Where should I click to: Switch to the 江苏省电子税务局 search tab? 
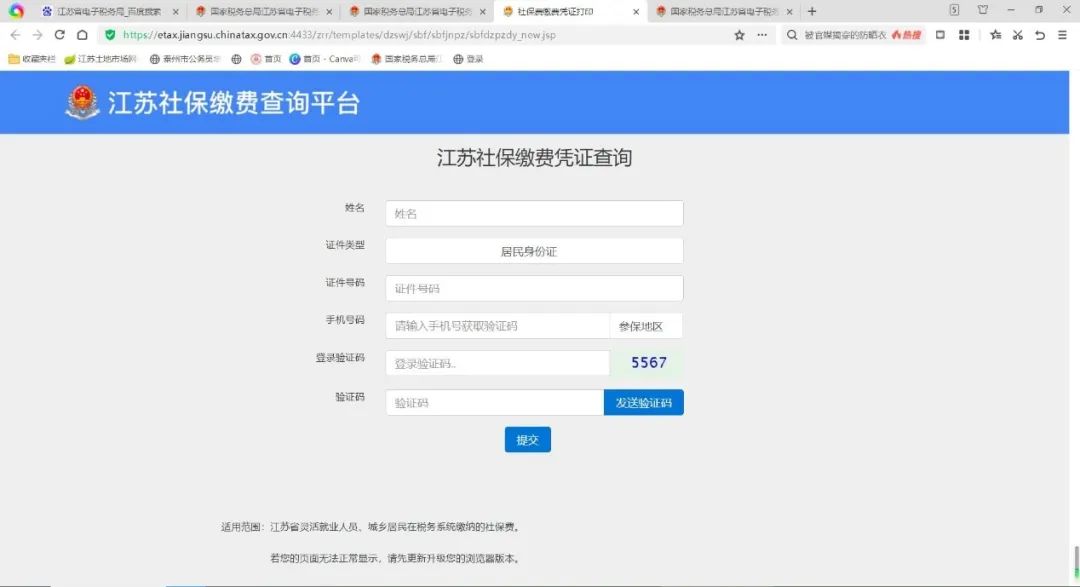point(108,11)
